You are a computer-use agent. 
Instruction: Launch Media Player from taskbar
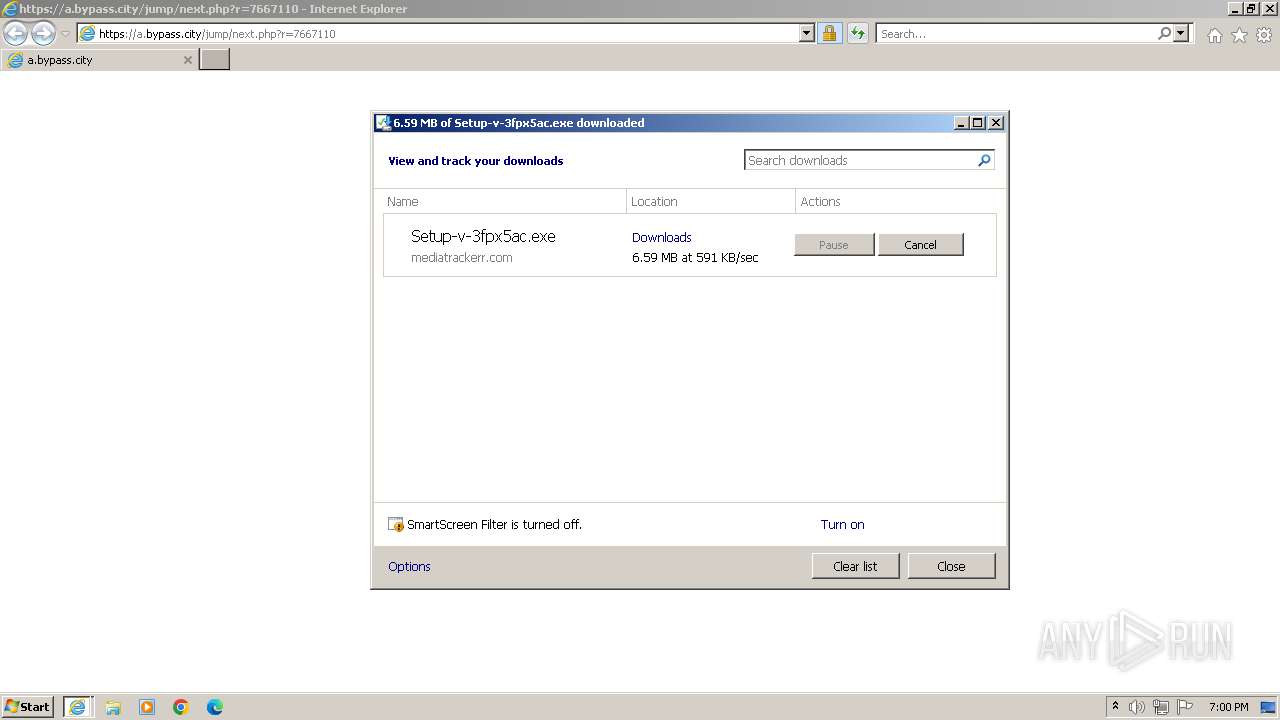(147, 707)
